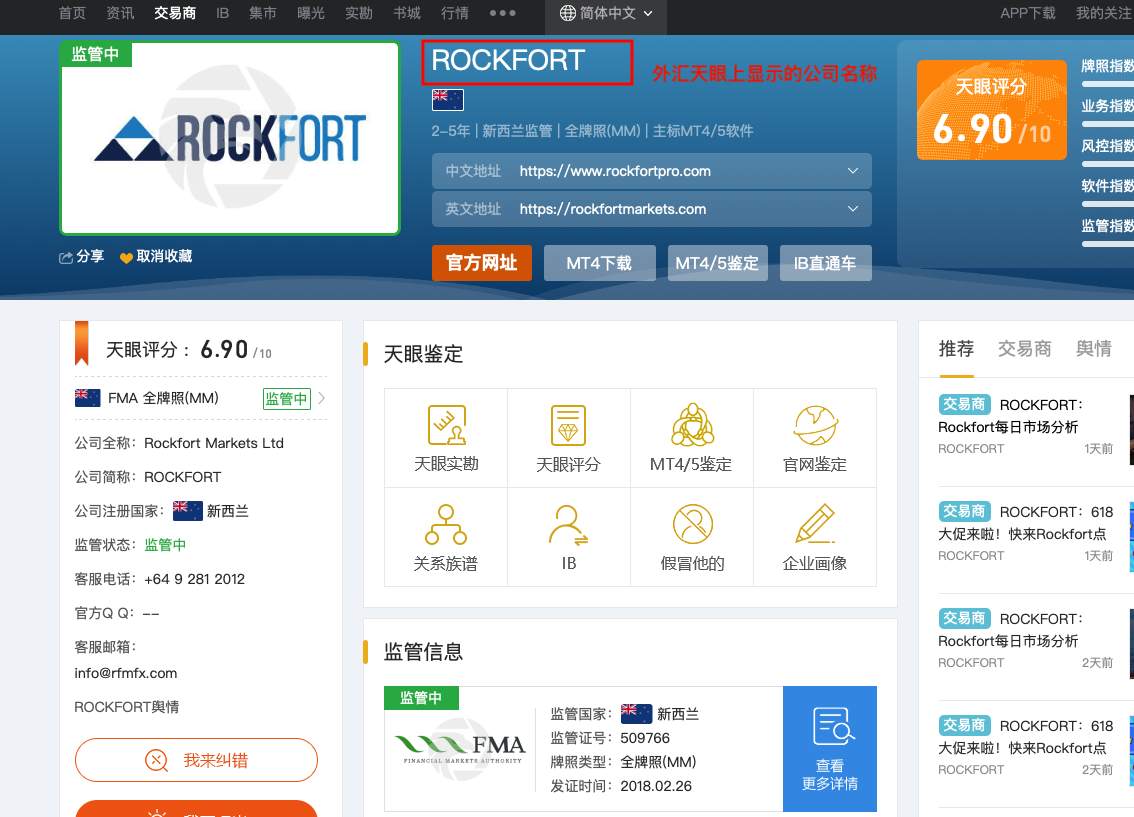Click the orange 天眼评分 6.90 card
Screen dimensions: 1134x817
click(992, 110)
